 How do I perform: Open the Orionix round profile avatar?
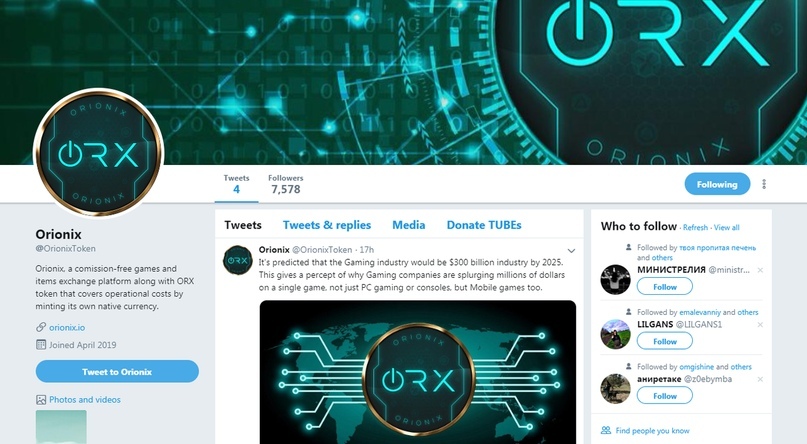98,153
